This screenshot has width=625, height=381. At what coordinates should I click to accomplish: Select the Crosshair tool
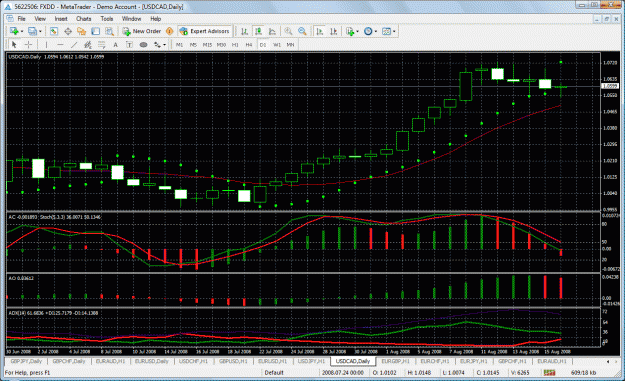28,45
